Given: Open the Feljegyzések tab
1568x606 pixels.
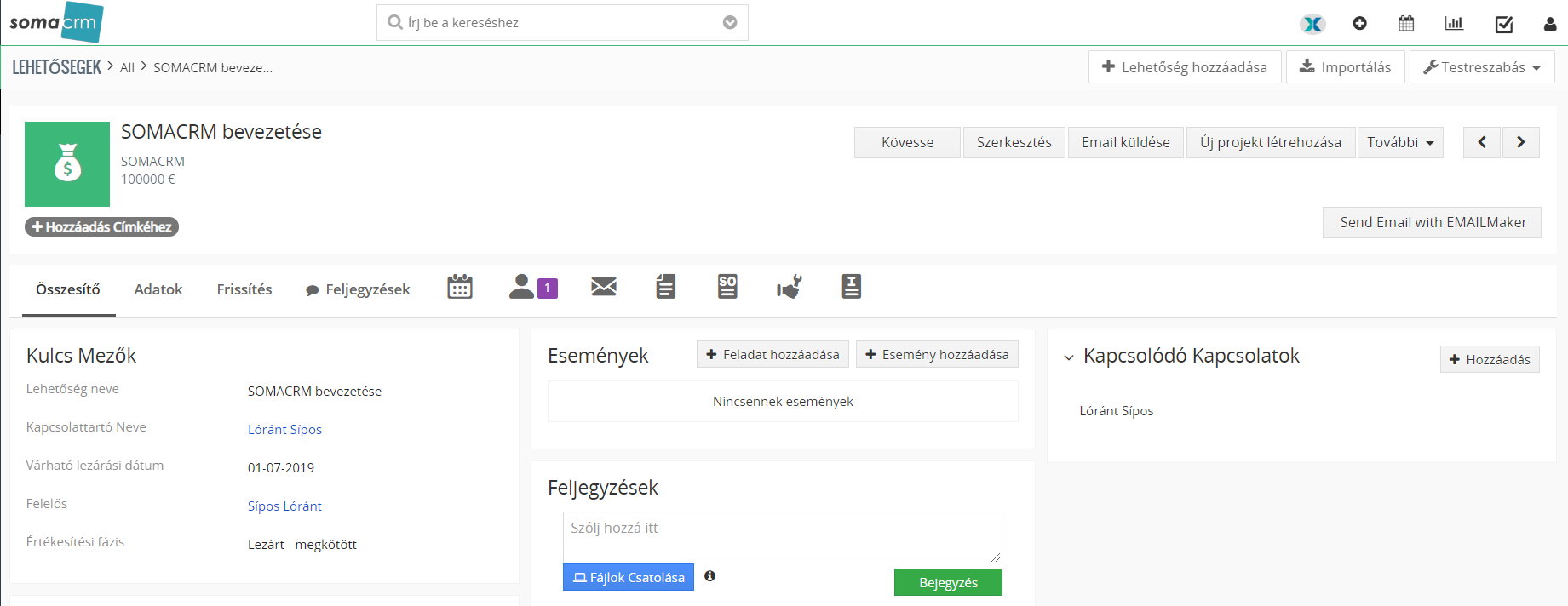Looking at the screenshot, I should point(358,289).
